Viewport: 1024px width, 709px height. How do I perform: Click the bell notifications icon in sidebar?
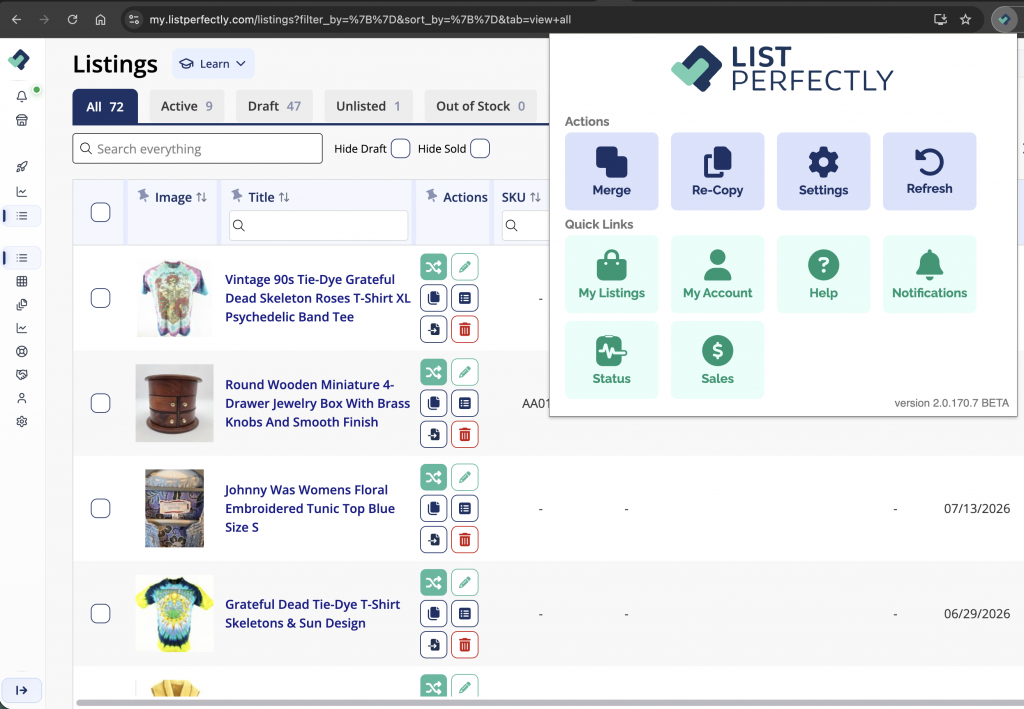[22, 97]
